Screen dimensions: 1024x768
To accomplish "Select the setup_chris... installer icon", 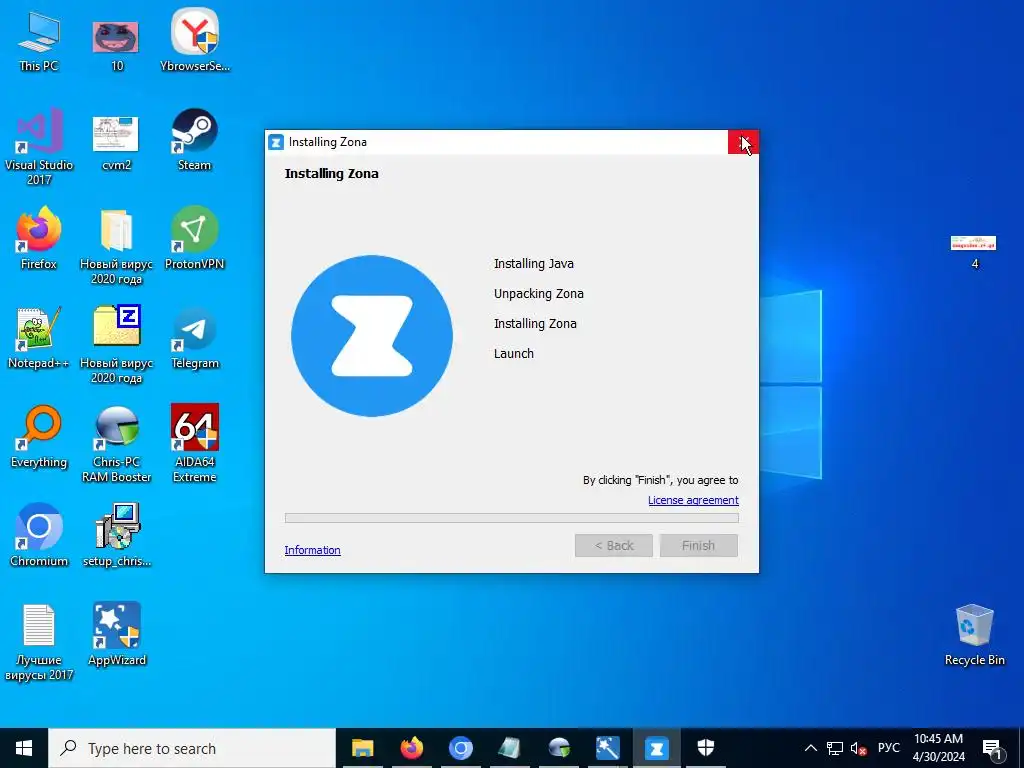I will 116,534.
